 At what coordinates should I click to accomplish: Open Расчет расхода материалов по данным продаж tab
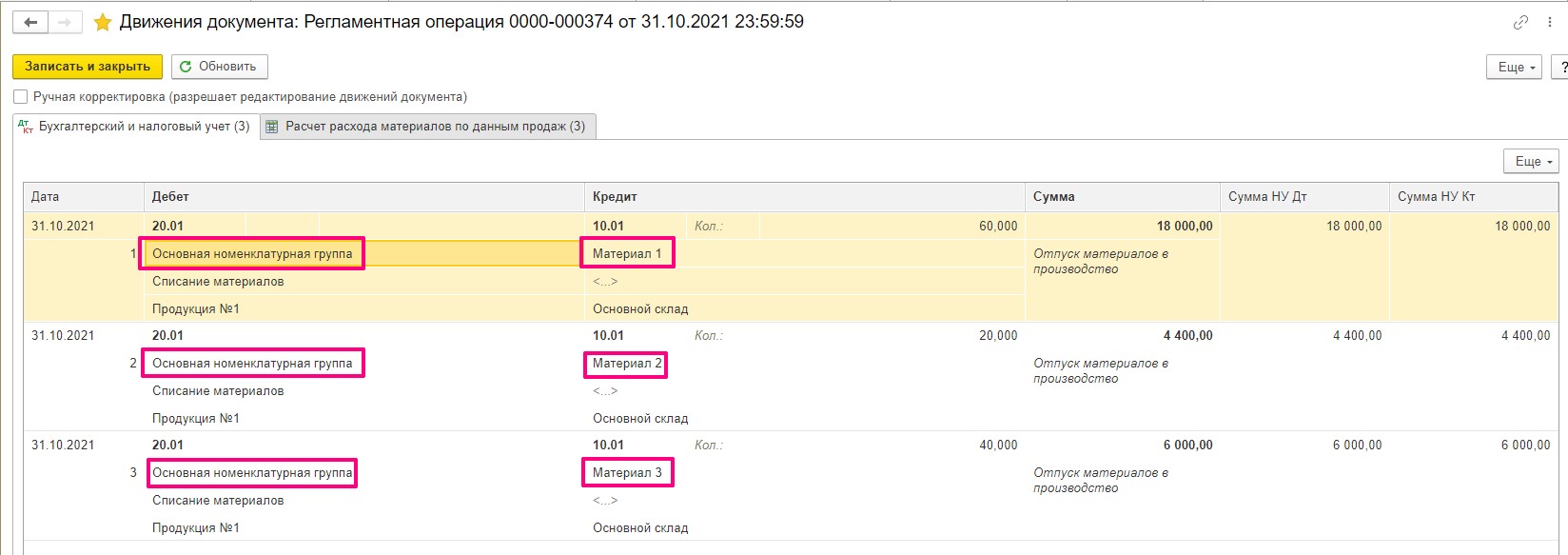427,127
